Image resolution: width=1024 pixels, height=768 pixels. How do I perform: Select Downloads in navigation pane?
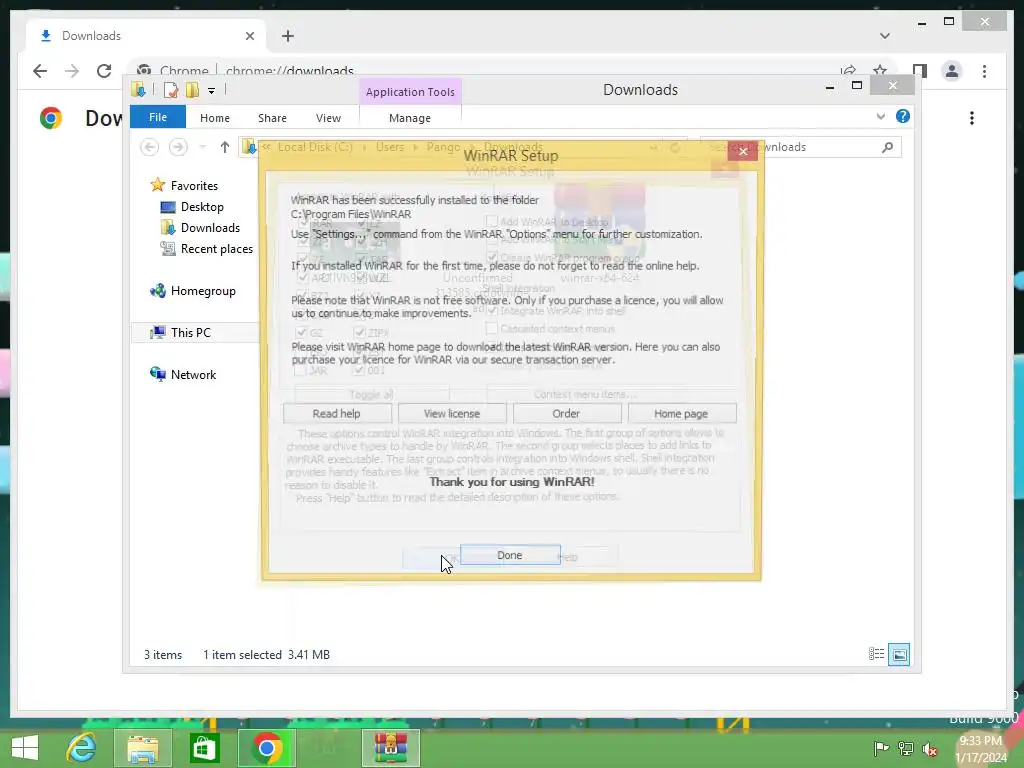coord(210,227)
